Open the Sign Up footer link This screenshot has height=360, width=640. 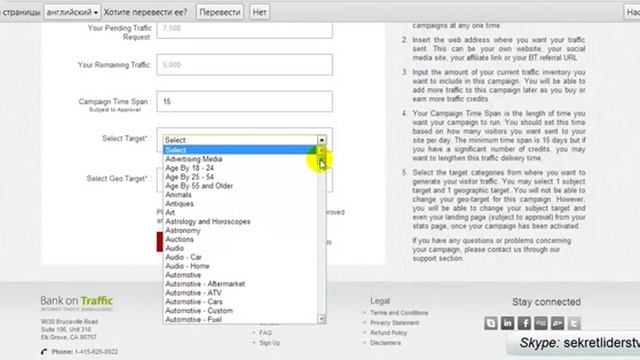[x=269, y=343]
